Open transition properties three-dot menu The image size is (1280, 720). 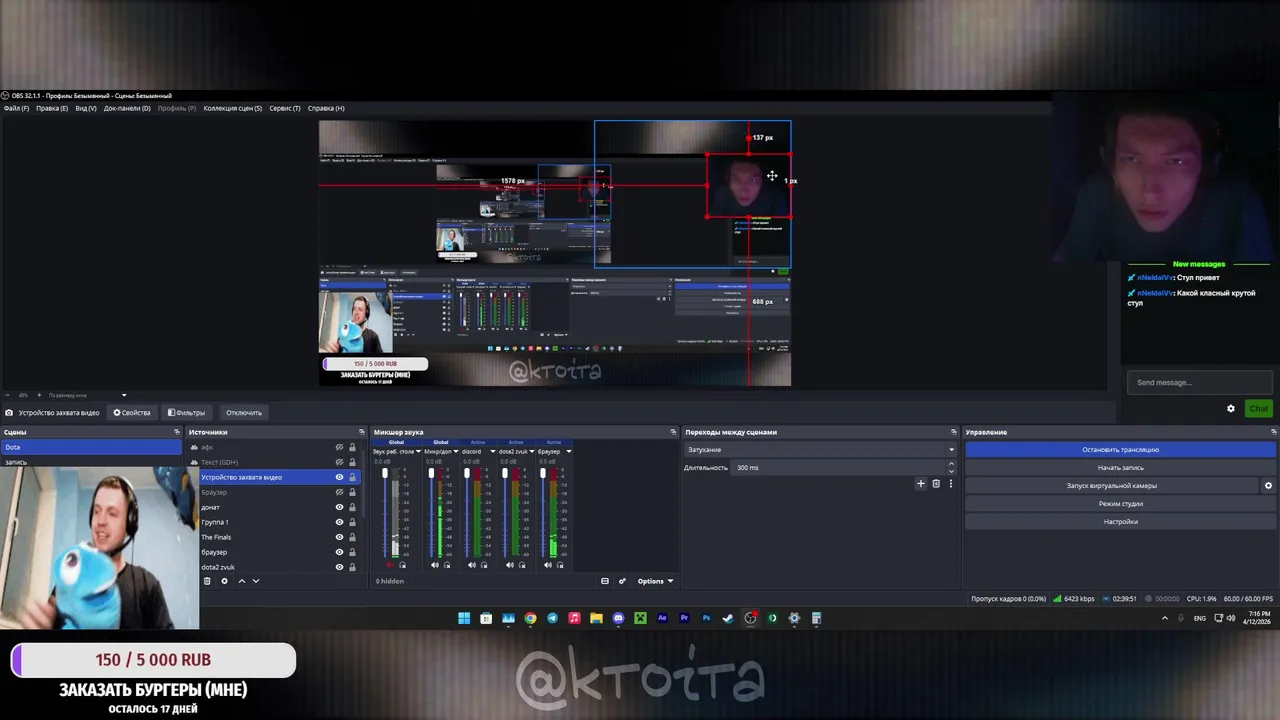tap(950, 484)
